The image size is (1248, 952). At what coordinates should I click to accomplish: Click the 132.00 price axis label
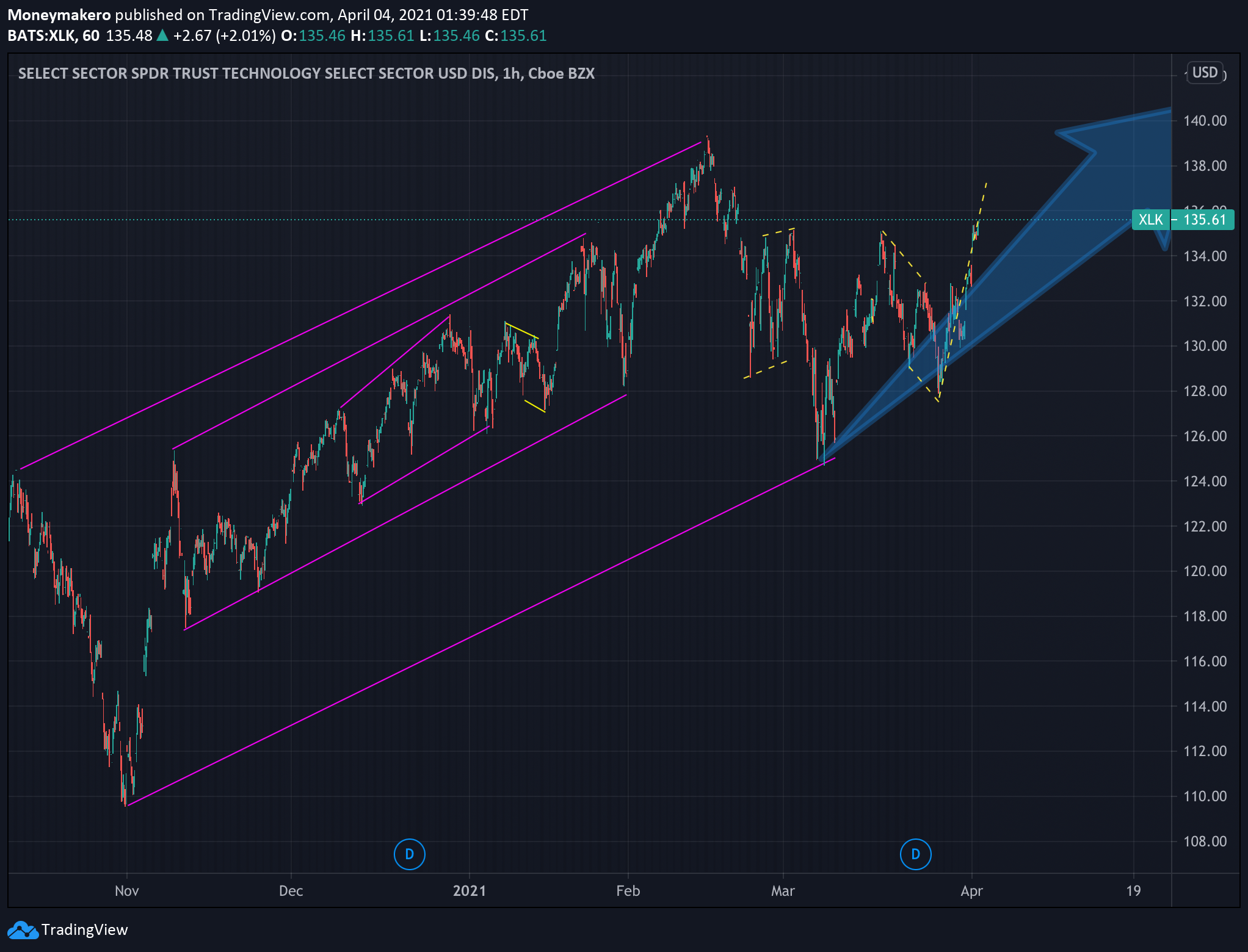1205,301
